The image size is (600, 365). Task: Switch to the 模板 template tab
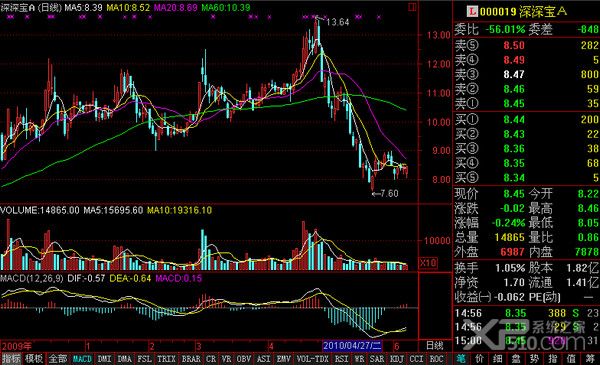pyautogui.click(x=34, y=359)
